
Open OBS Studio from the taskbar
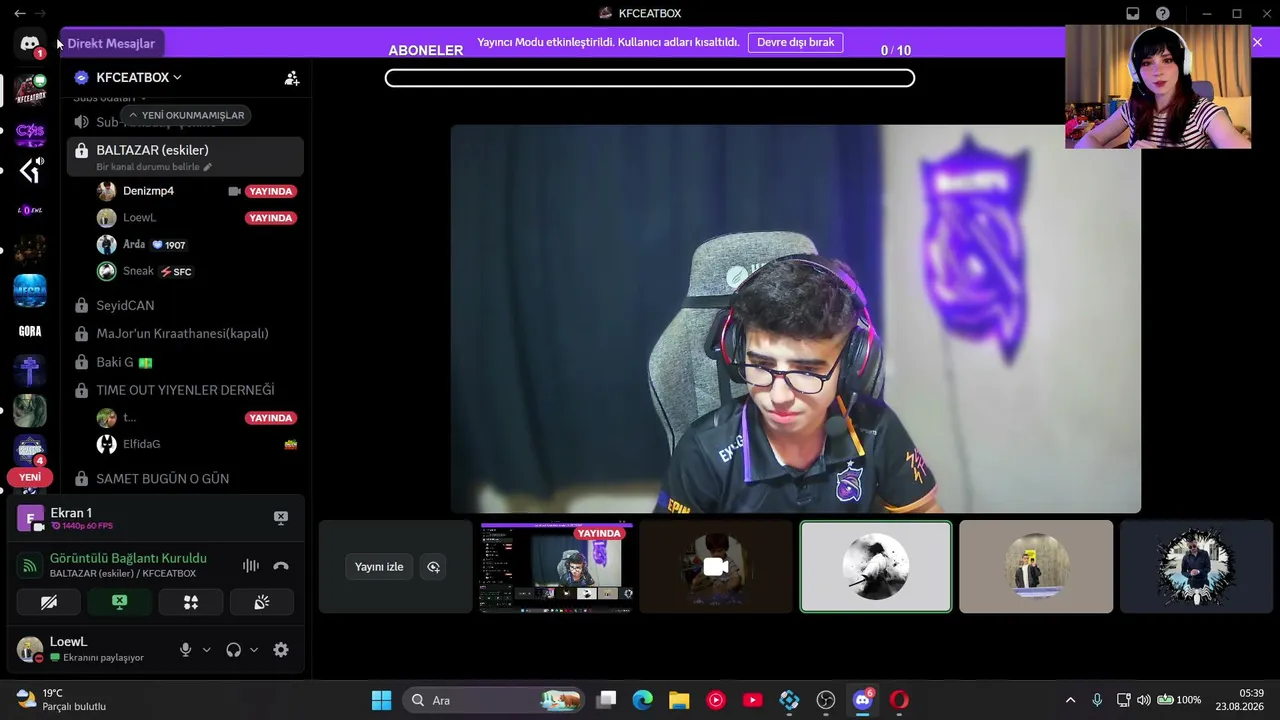click(826, 700)
